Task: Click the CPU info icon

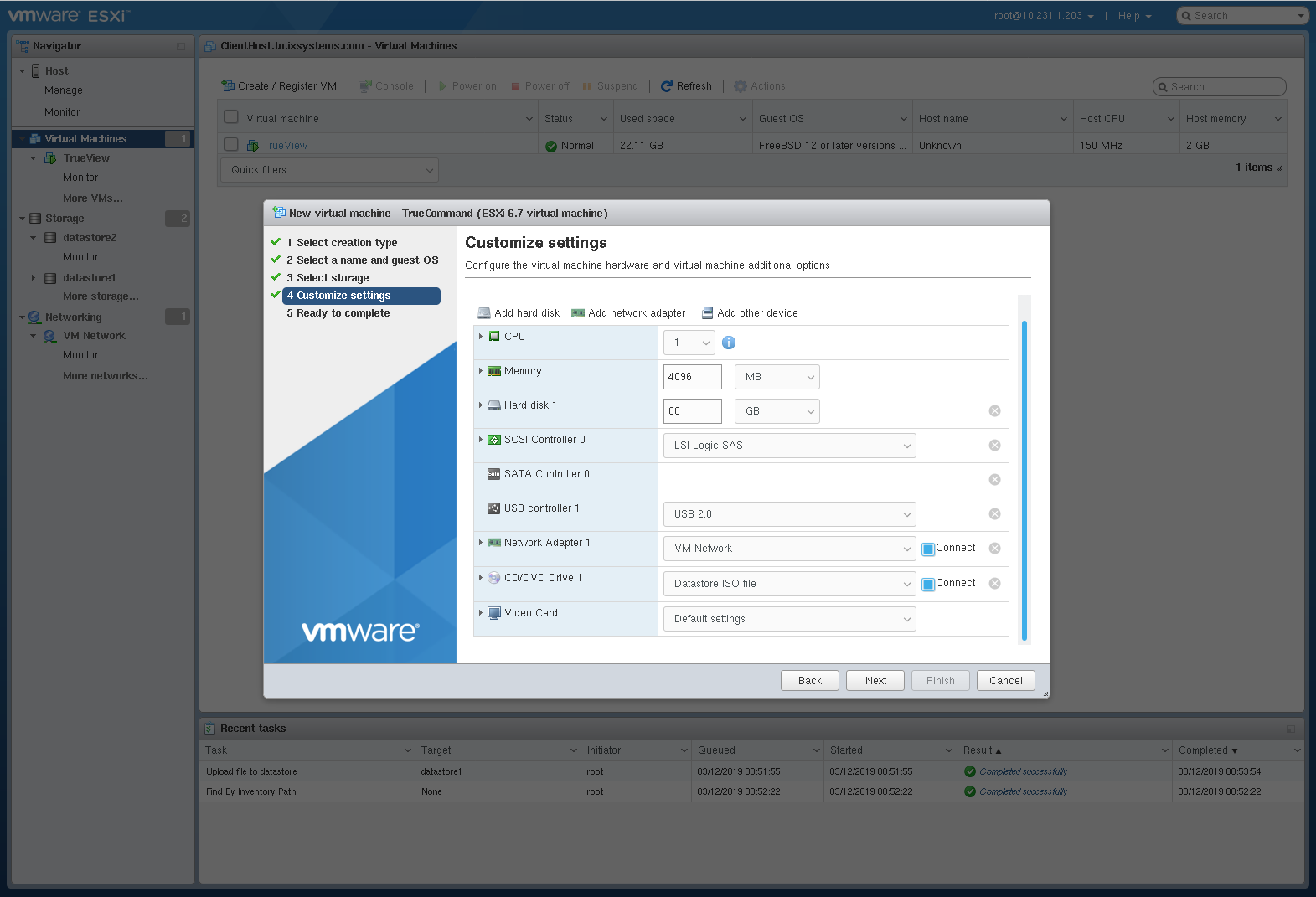Action: (729, 343)
